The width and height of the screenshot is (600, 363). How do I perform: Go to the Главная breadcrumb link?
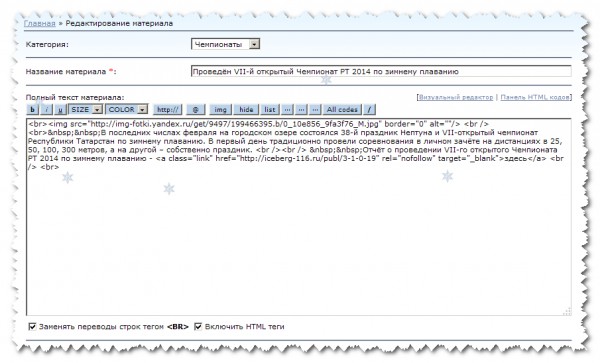(x=40, y=23)
